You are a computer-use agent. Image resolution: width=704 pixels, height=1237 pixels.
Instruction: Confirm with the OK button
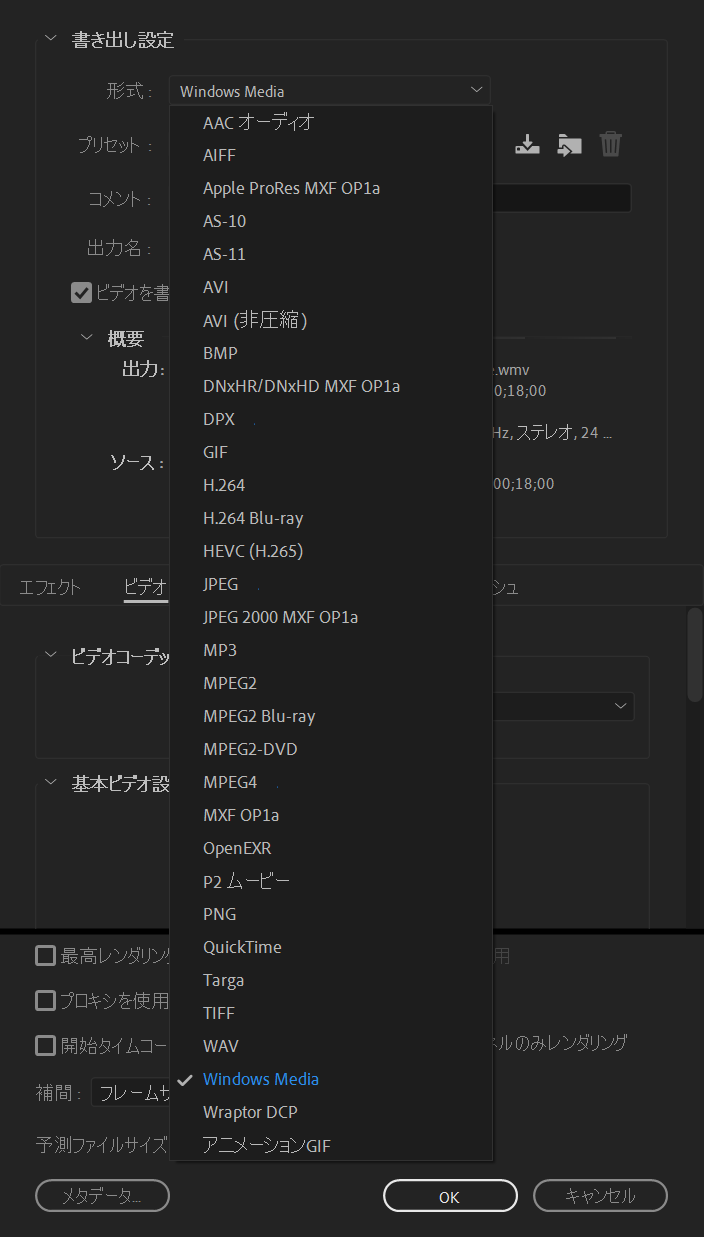click(450, 1196)
